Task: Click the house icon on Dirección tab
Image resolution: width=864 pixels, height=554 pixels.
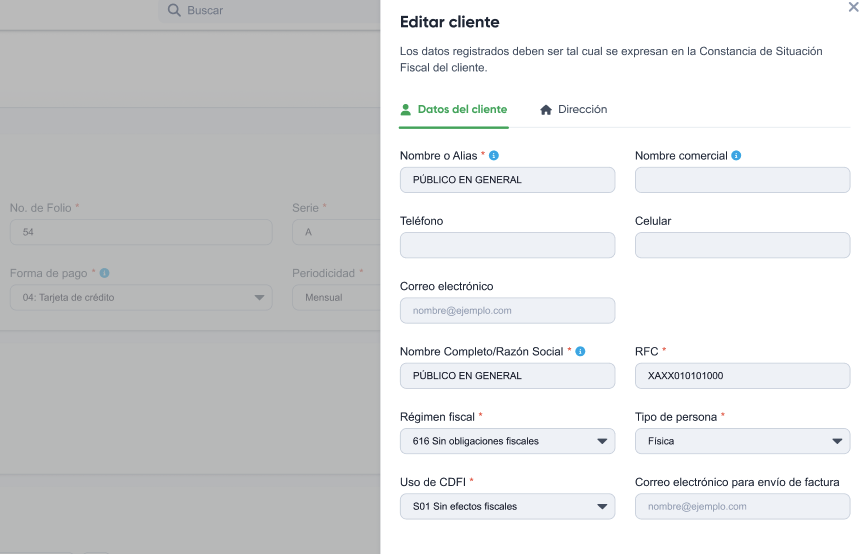Action: (546, 110)
